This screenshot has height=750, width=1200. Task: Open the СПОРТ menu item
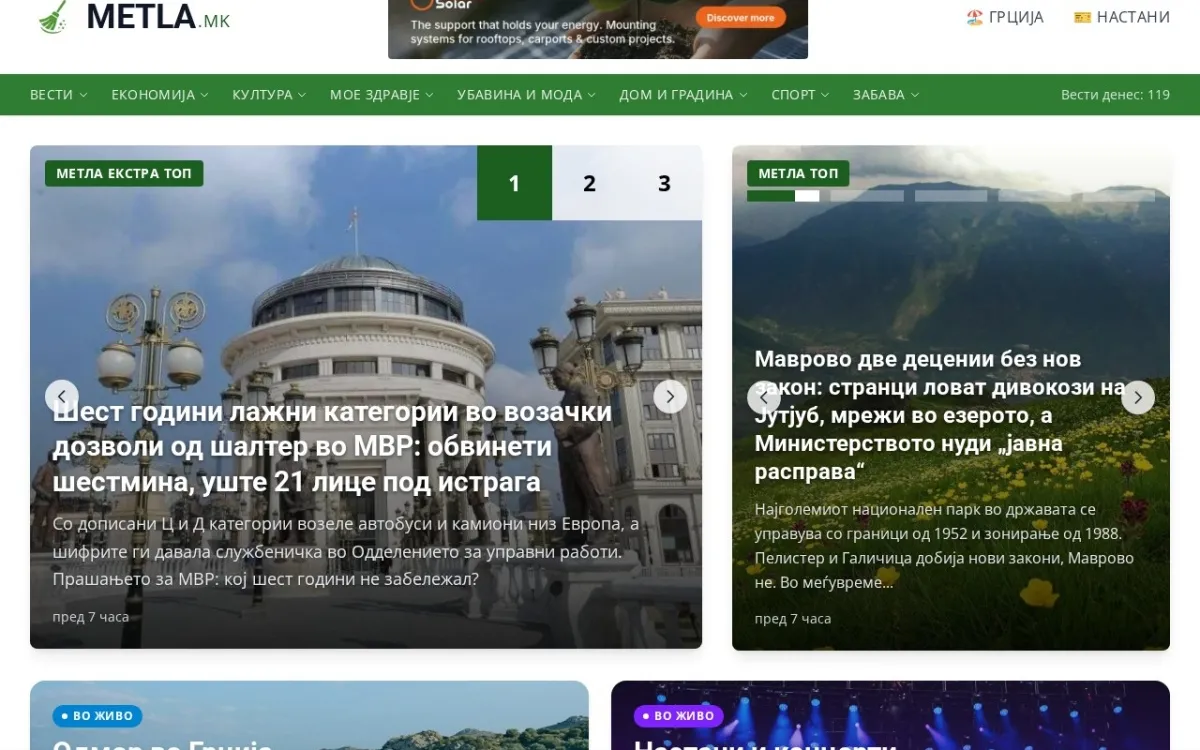800,95
